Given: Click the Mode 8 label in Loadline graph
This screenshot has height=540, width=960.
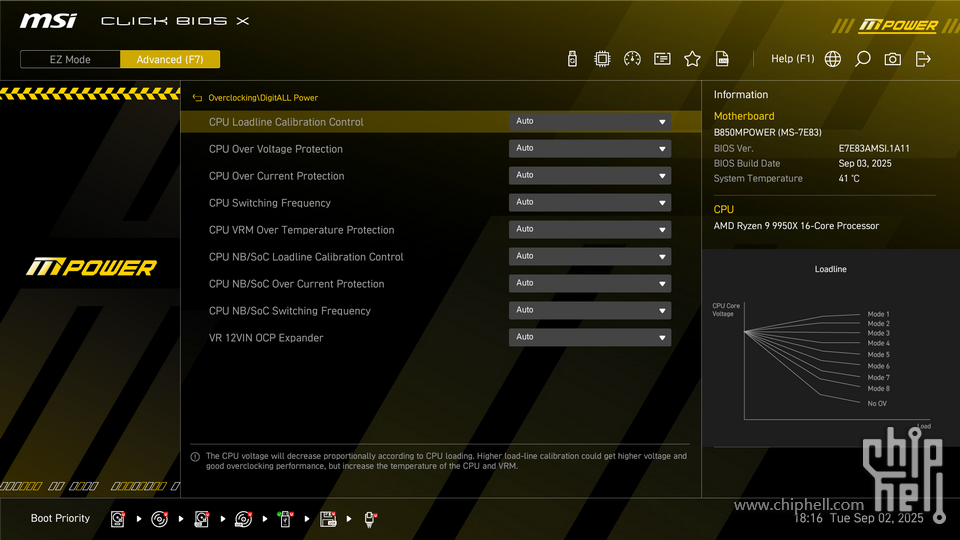Looking at the screenshot, I should (x=878, y=389).
